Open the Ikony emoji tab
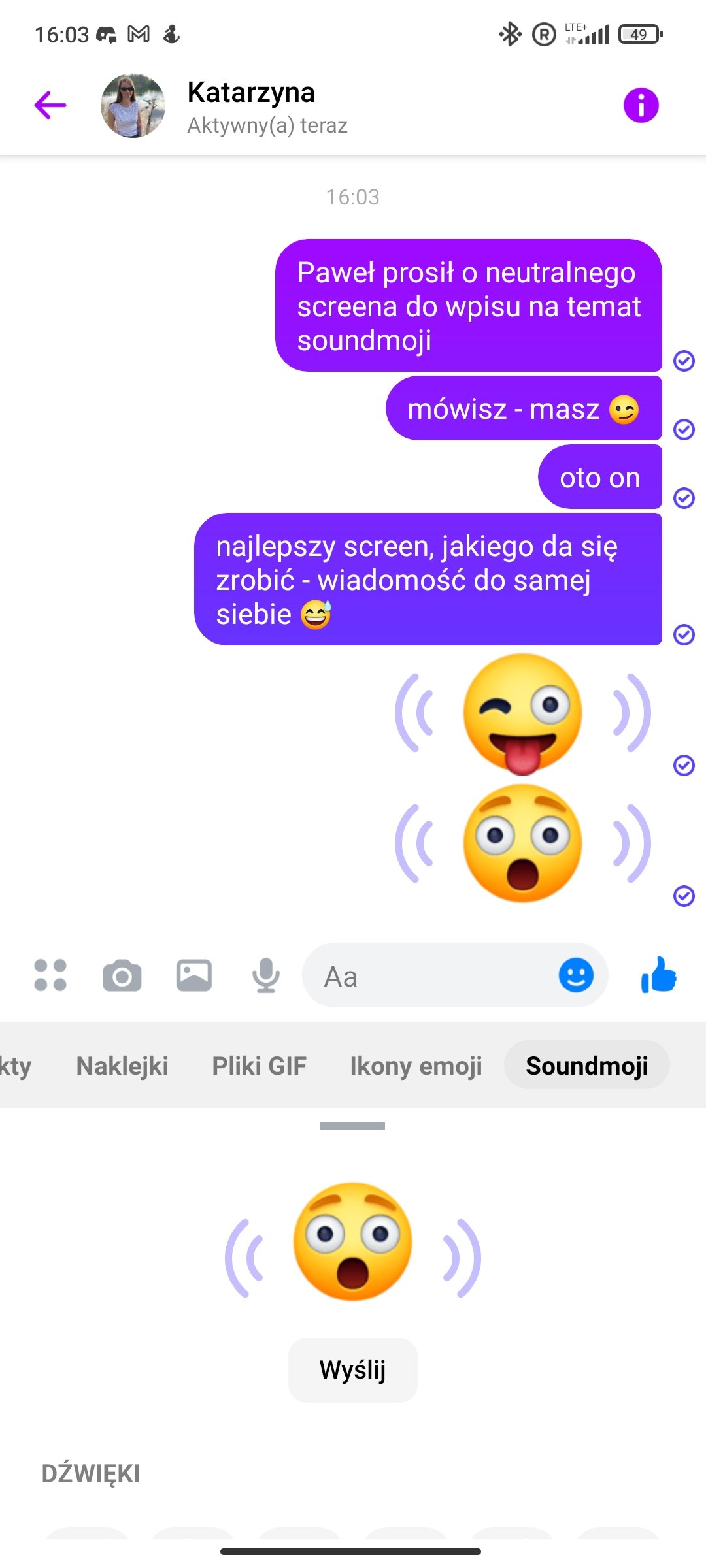 tap(416, 1066)
